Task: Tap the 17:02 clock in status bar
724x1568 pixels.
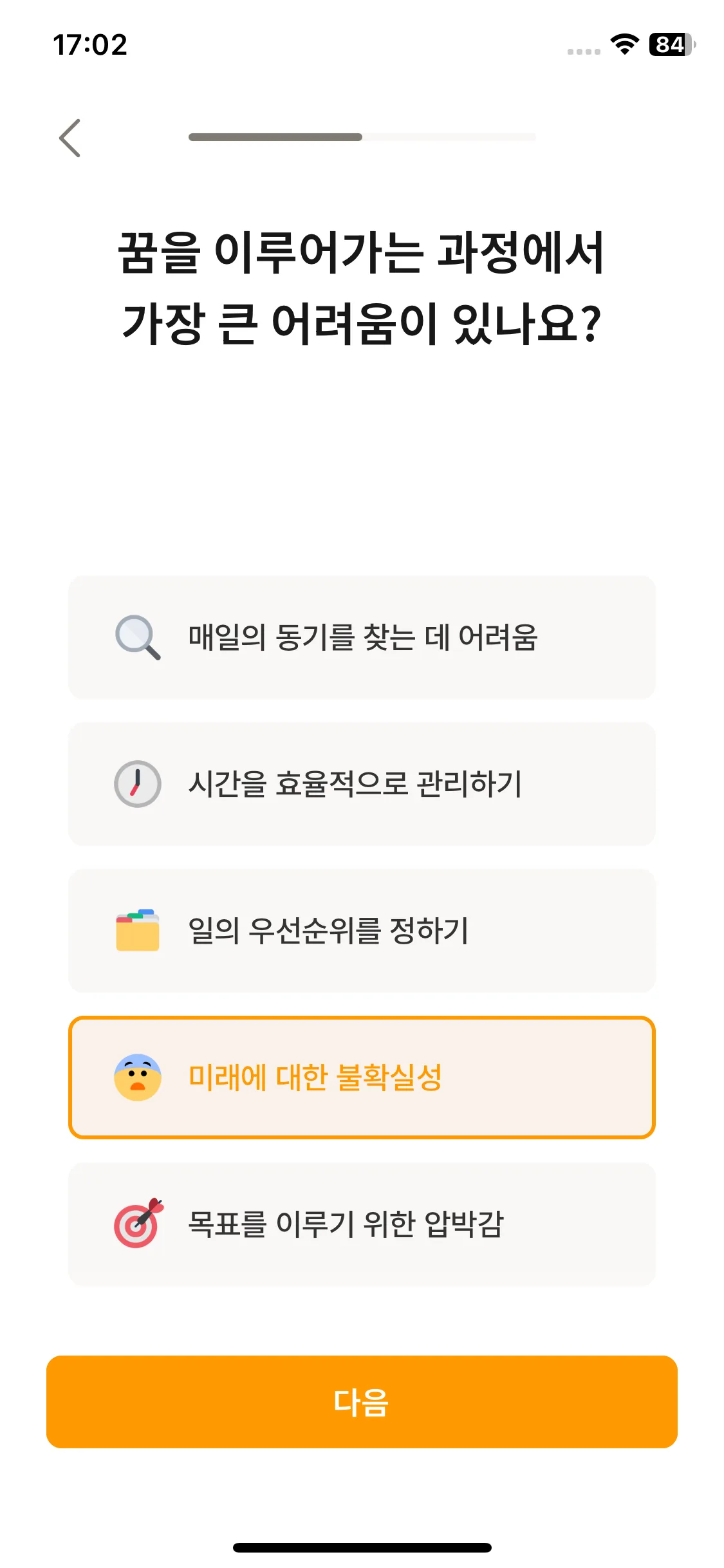Action: pos(90,45)
